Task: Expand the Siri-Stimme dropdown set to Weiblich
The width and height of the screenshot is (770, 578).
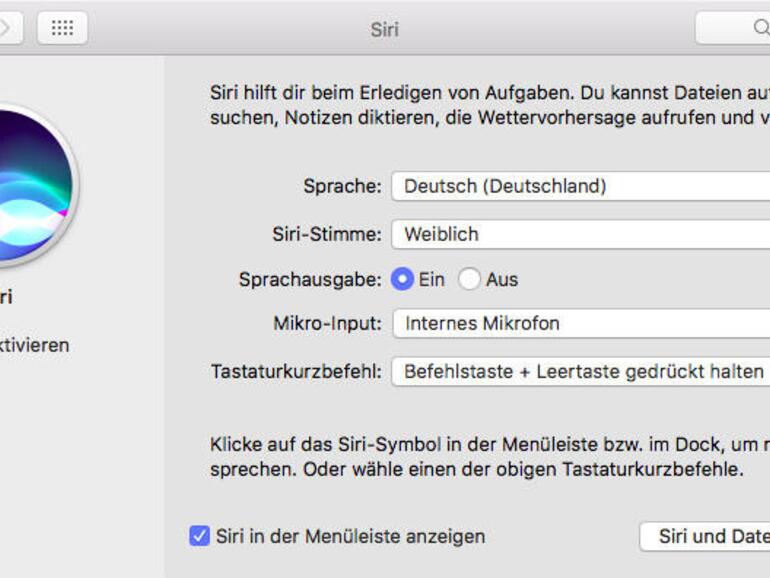Action: point(580,234)
